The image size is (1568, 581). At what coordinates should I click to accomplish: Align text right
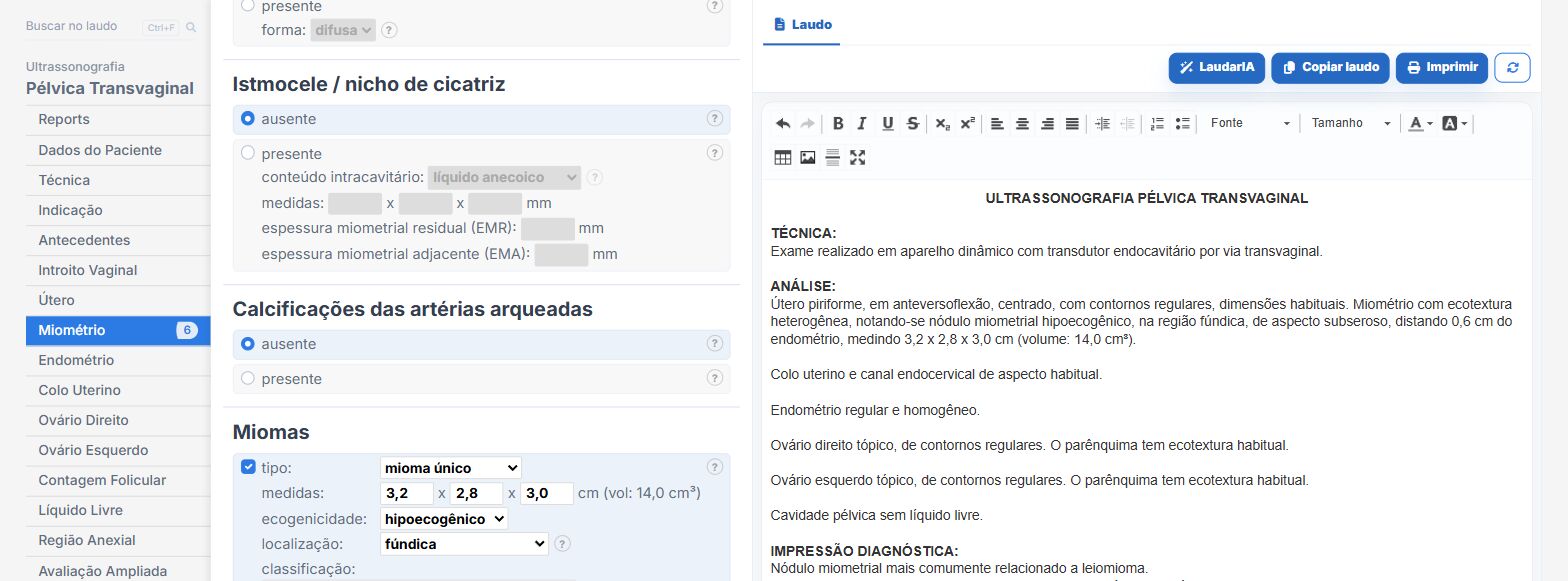1047,124
